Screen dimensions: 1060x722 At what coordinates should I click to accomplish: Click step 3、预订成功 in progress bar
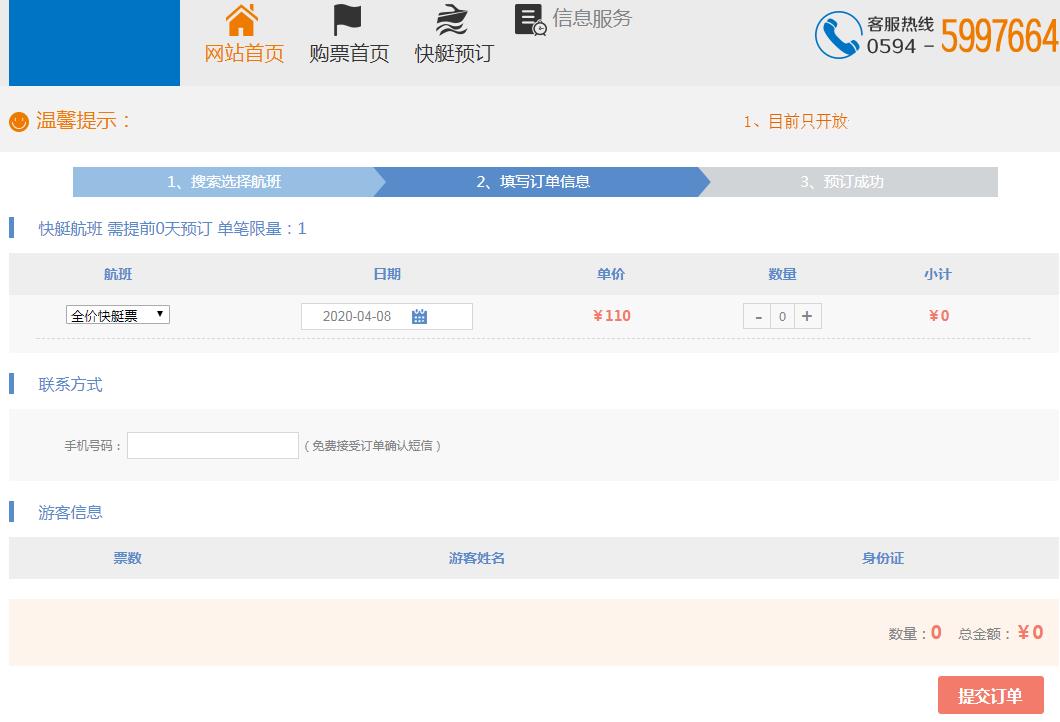842,182
